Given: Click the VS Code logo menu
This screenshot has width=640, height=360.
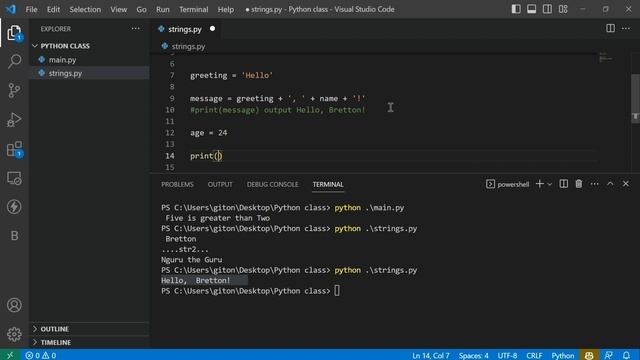Looking at the screenshot, I should (11, 9).
